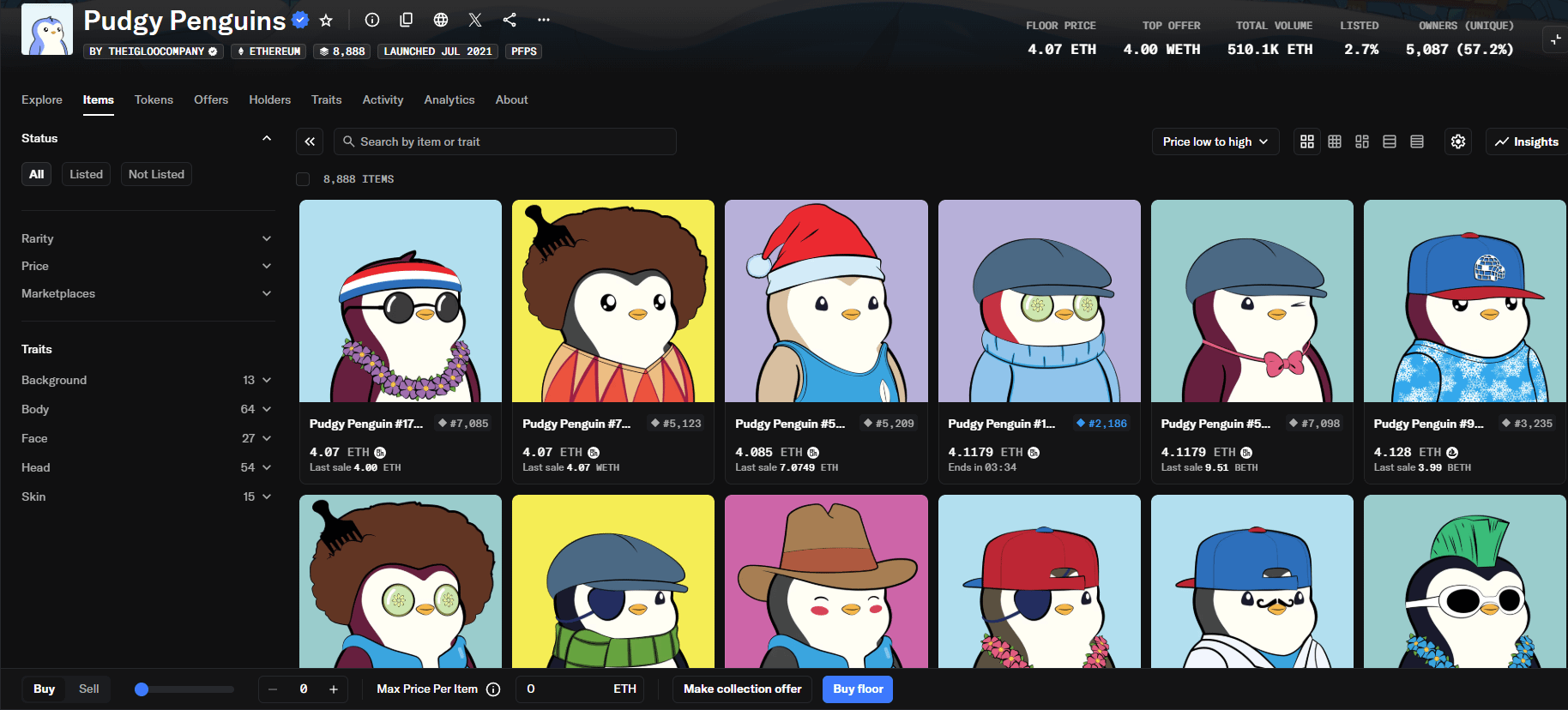The image size is (1568, 710).
Task: Click the Max Price Per Item info icon
Action: pos(493,689)
